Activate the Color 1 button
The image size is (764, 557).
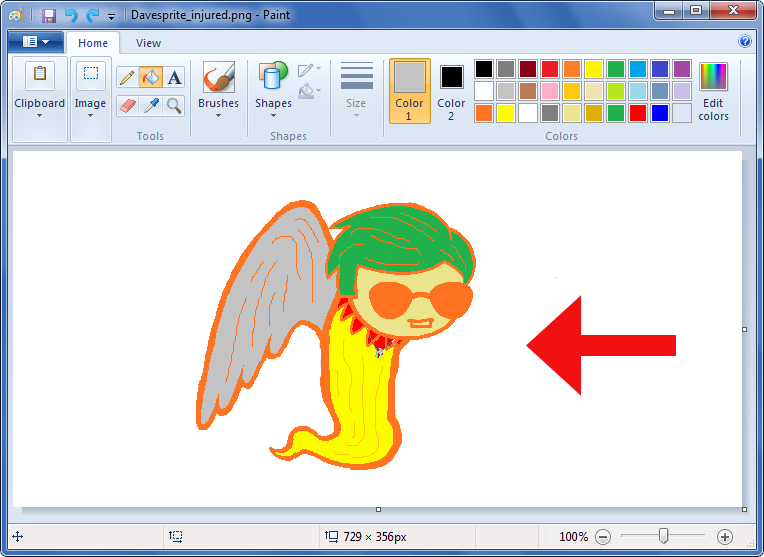(409, 91)
